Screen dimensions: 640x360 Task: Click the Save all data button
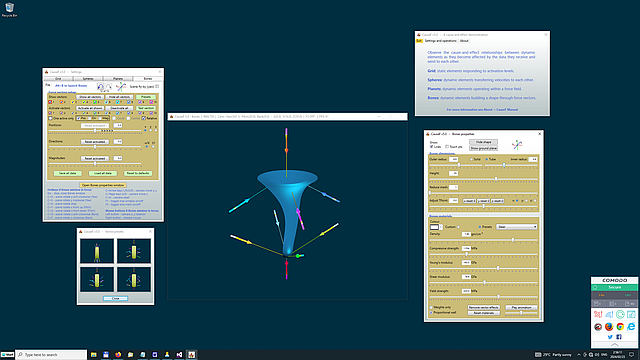coord(68,173)
